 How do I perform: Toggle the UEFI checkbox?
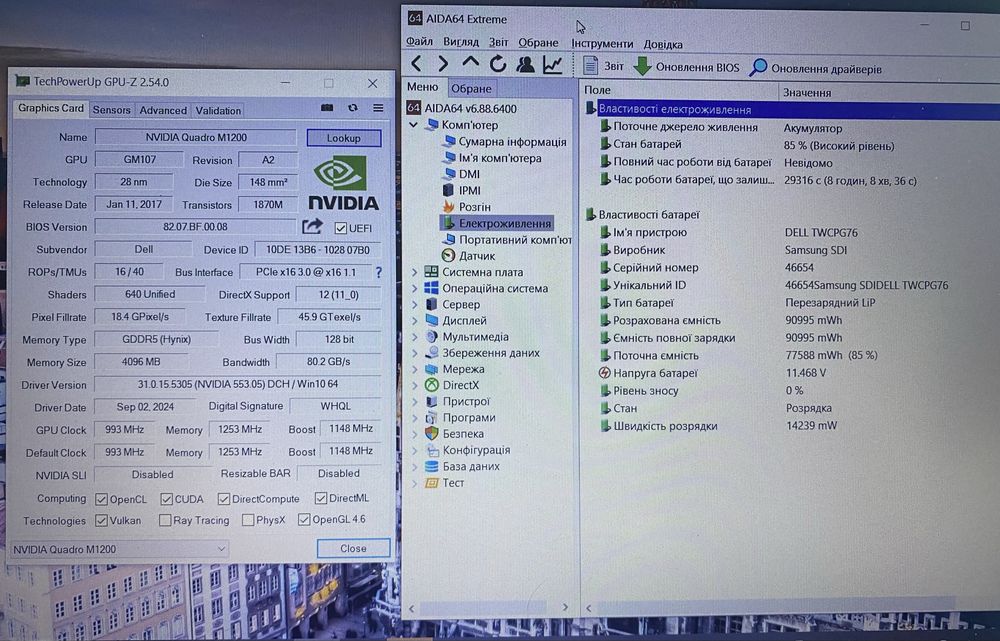pyautogui.click(x=341, y=228)
